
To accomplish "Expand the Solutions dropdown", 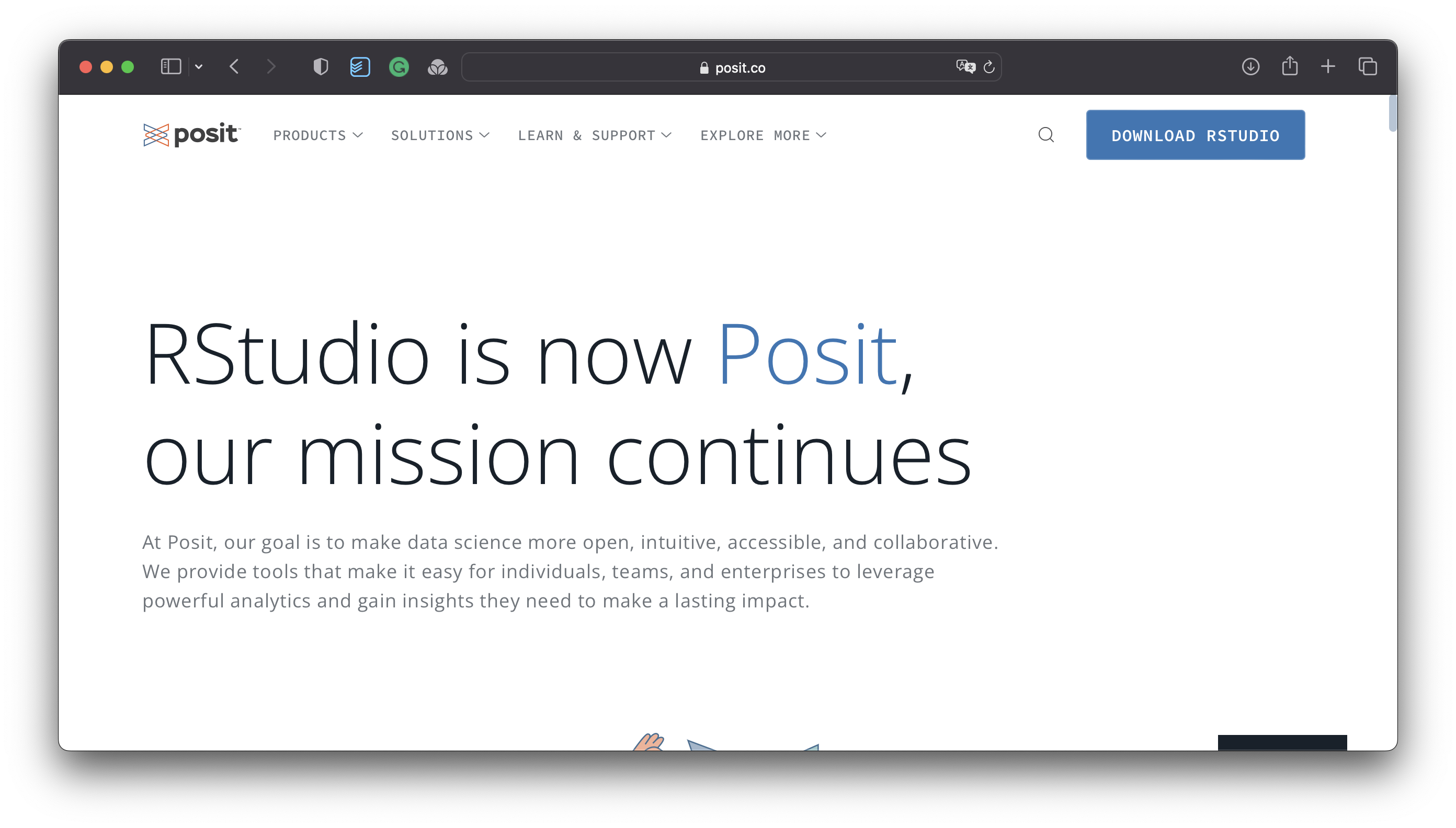I will click(440, 135).
